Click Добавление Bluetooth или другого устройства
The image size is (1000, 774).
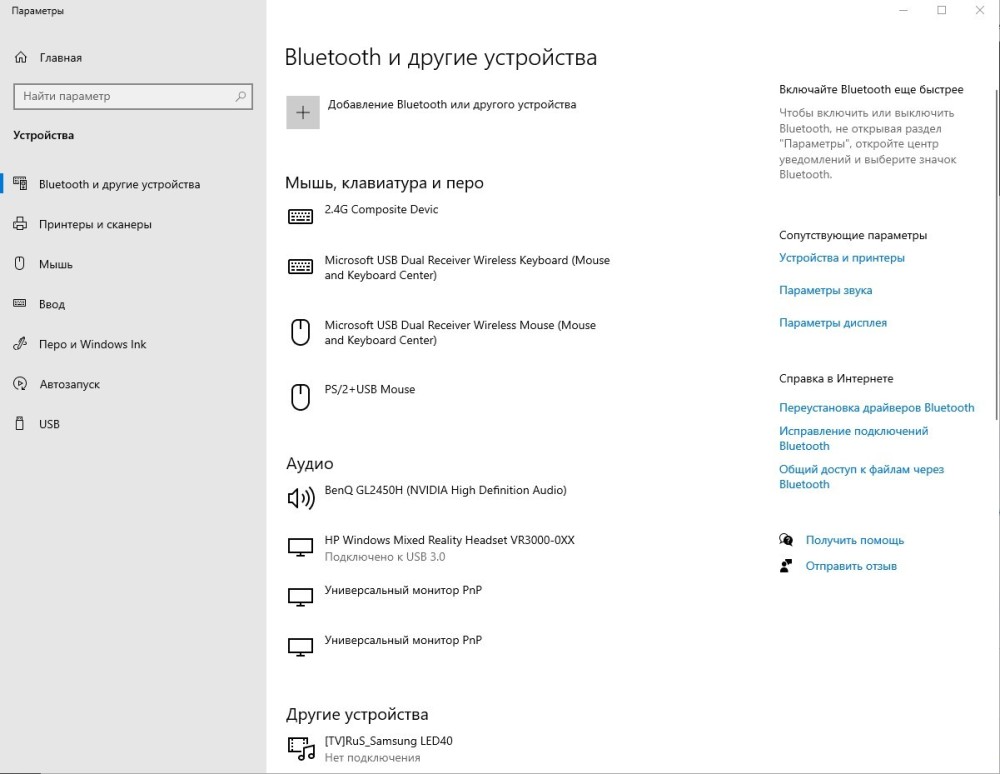pos(452,105)
